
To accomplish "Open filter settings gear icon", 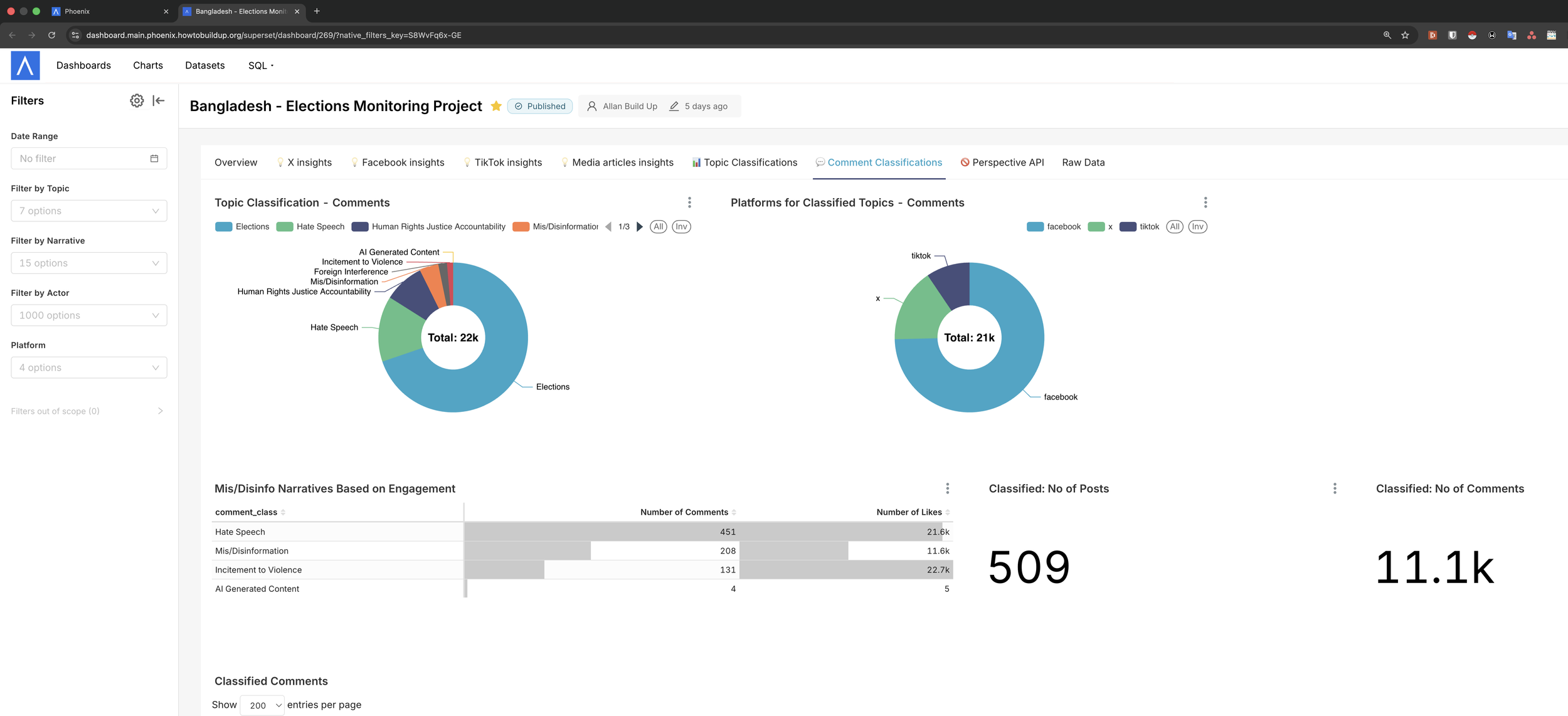I will pyautogui.click(x=137, y=100).
